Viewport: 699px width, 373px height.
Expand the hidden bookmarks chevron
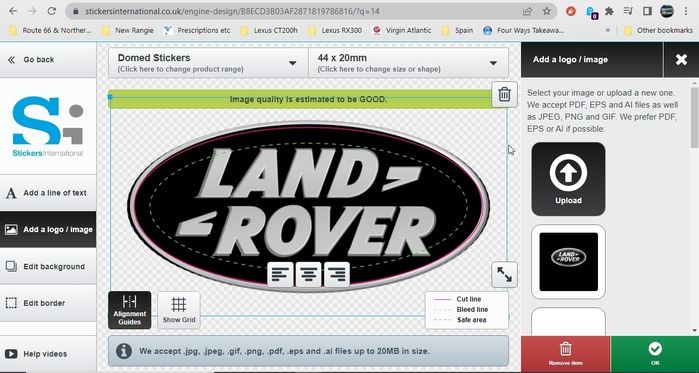tap(607, 30)
